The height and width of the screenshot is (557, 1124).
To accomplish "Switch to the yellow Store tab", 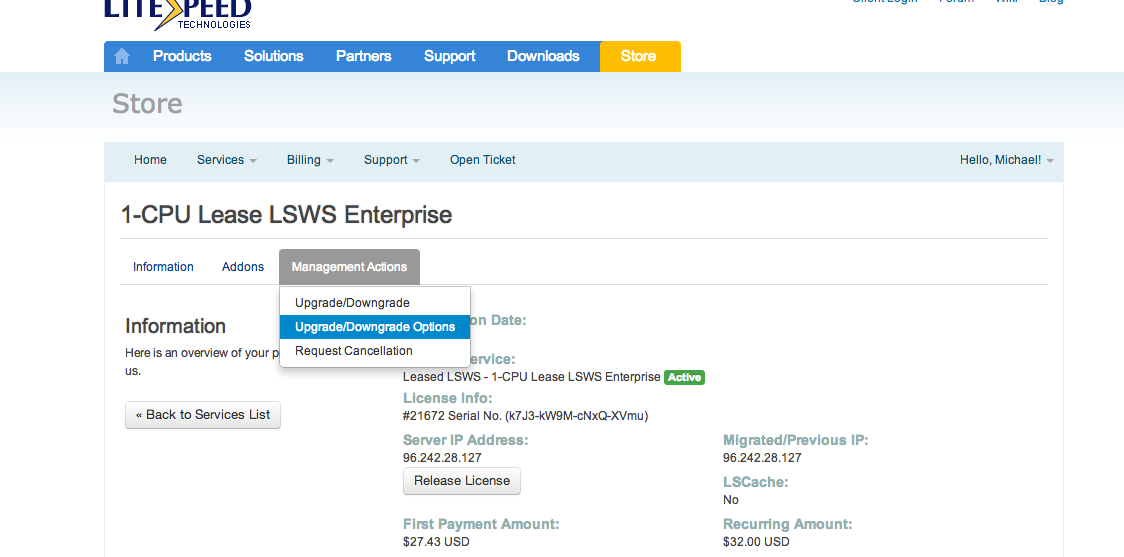I will [x=640, y=57].
